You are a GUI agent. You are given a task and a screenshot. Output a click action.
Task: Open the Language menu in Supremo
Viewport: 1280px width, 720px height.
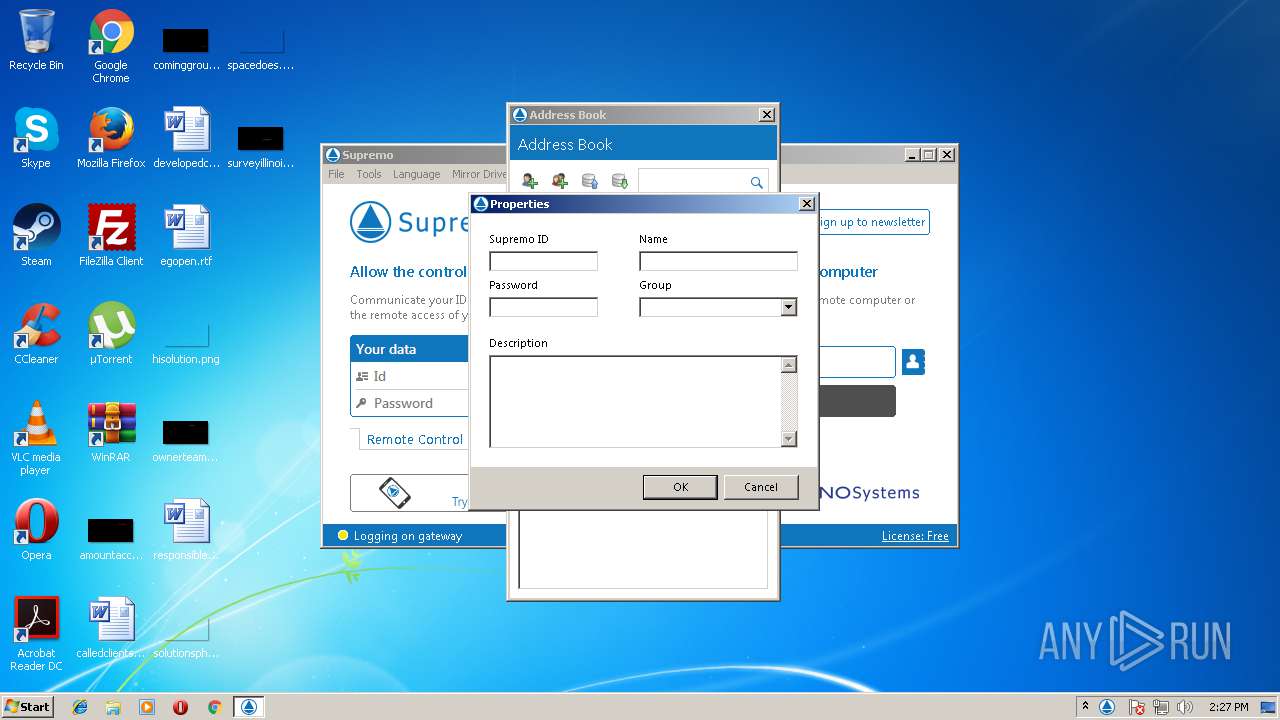click(416, 174)
